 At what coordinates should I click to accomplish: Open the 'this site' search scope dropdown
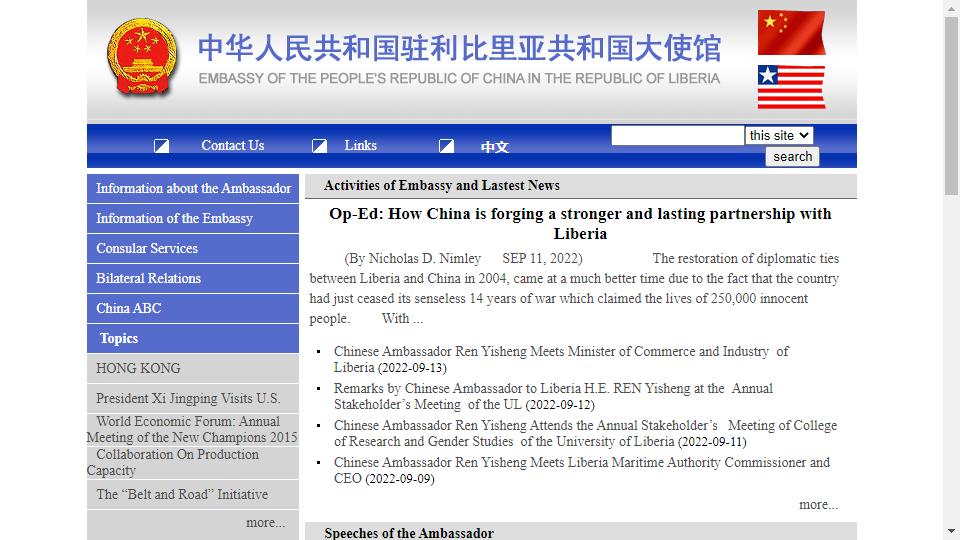tap(779, 135)
